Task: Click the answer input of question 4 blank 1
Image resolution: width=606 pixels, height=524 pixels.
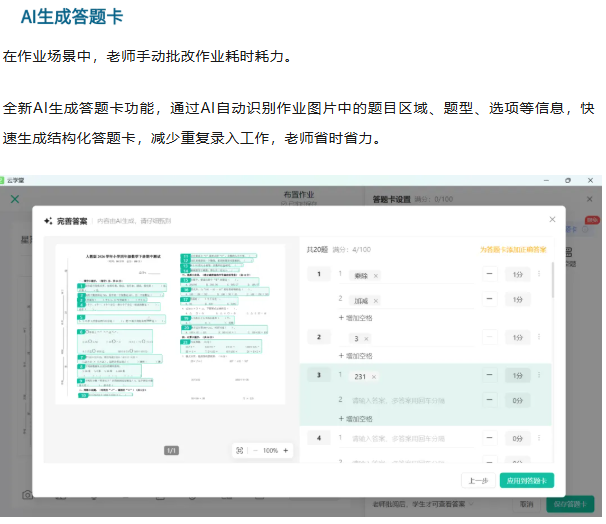Action: 406,439
